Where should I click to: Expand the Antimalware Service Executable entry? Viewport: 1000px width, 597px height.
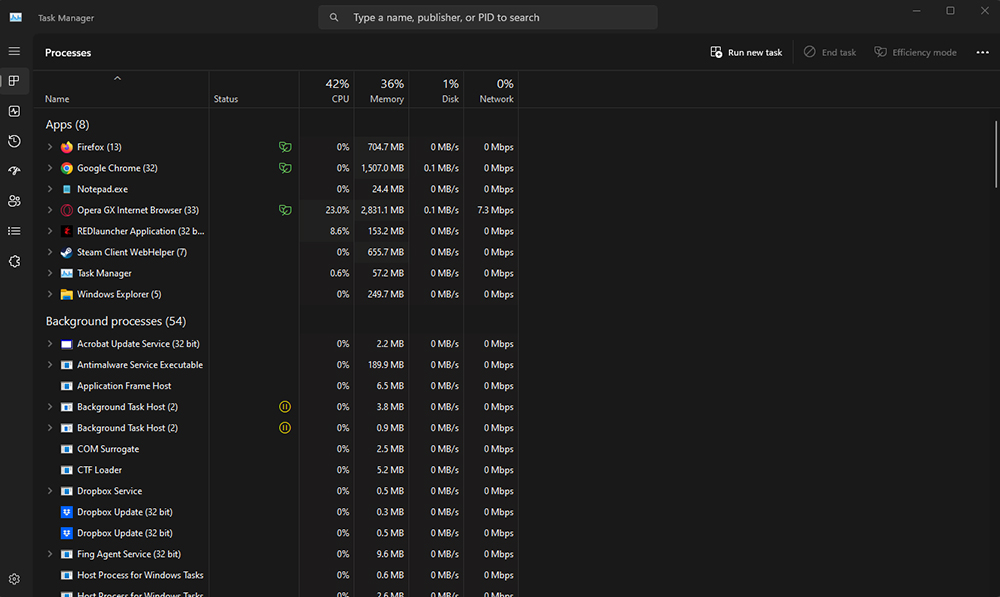point(50,365)
